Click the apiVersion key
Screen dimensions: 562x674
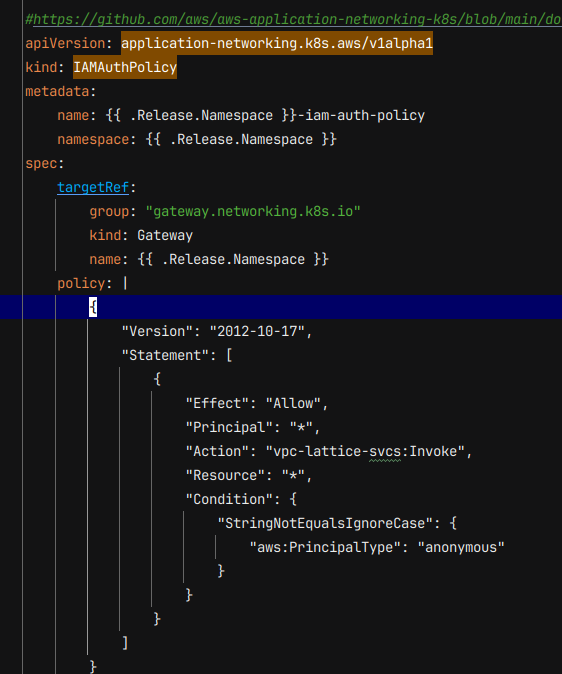(65, 43)
